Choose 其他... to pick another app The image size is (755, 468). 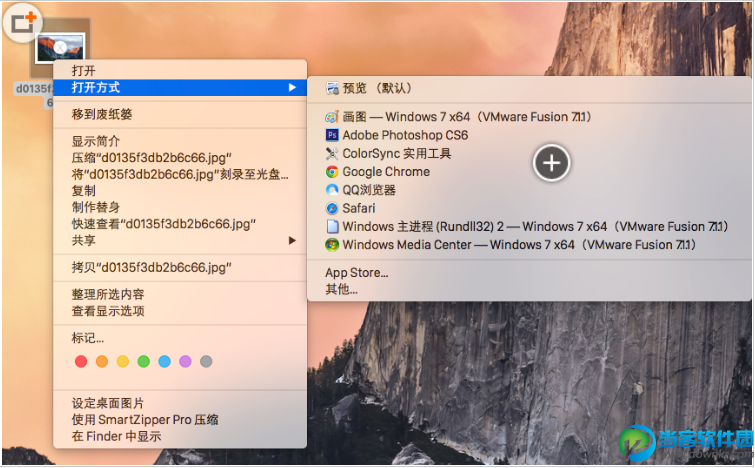[x=529, y=289]
